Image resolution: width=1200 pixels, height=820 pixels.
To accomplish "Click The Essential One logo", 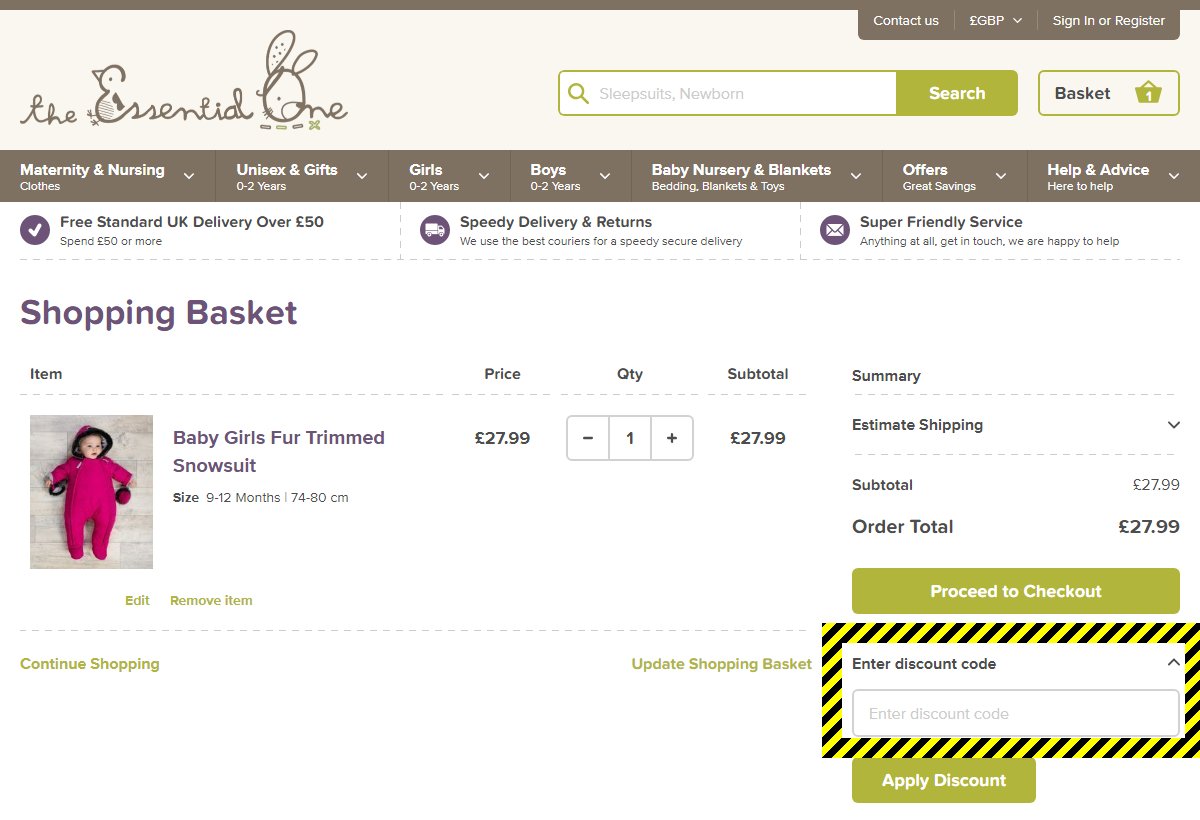I will pos(180,85).
